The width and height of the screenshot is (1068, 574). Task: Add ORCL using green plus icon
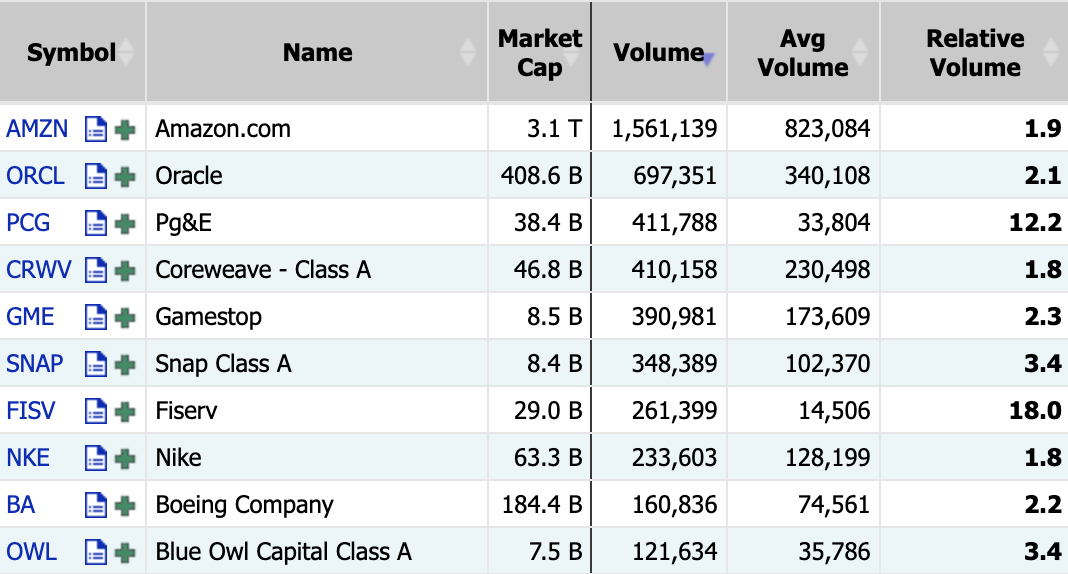pyautogui.click(x=125, y=177)
